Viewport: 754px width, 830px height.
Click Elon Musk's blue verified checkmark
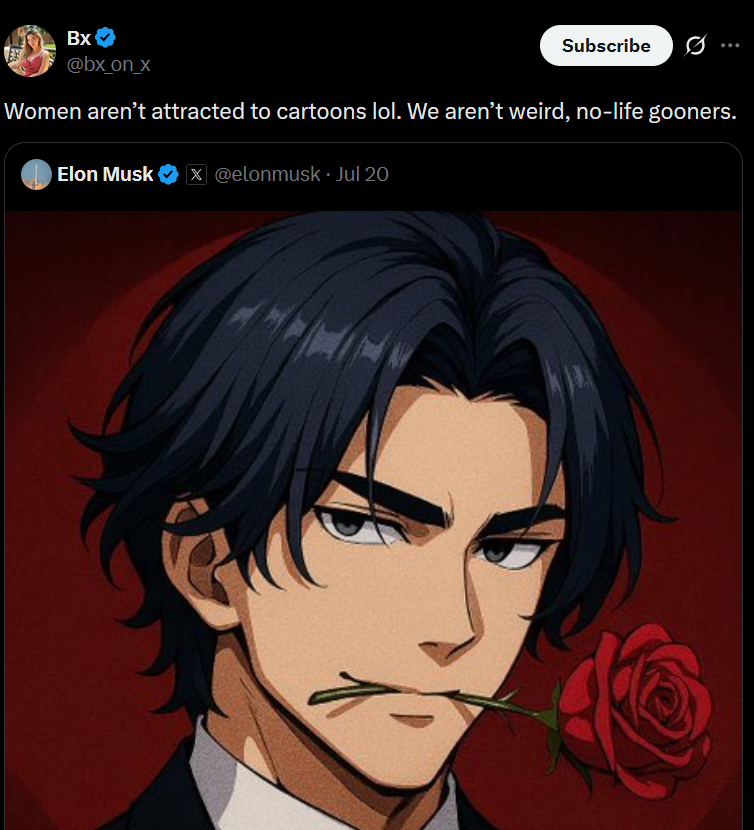(168, 174)
